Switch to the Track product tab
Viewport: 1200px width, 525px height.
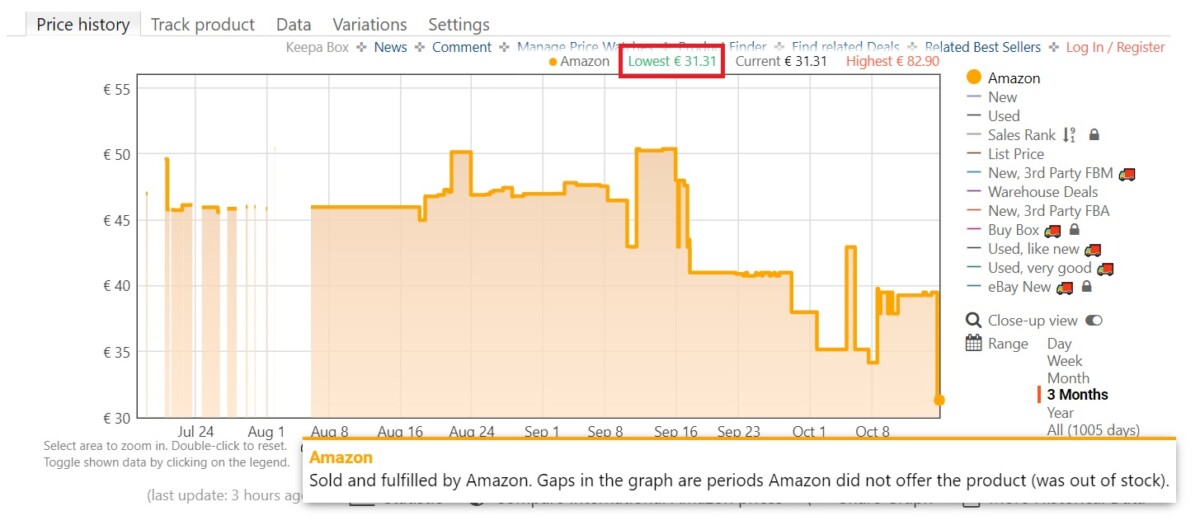203,24
